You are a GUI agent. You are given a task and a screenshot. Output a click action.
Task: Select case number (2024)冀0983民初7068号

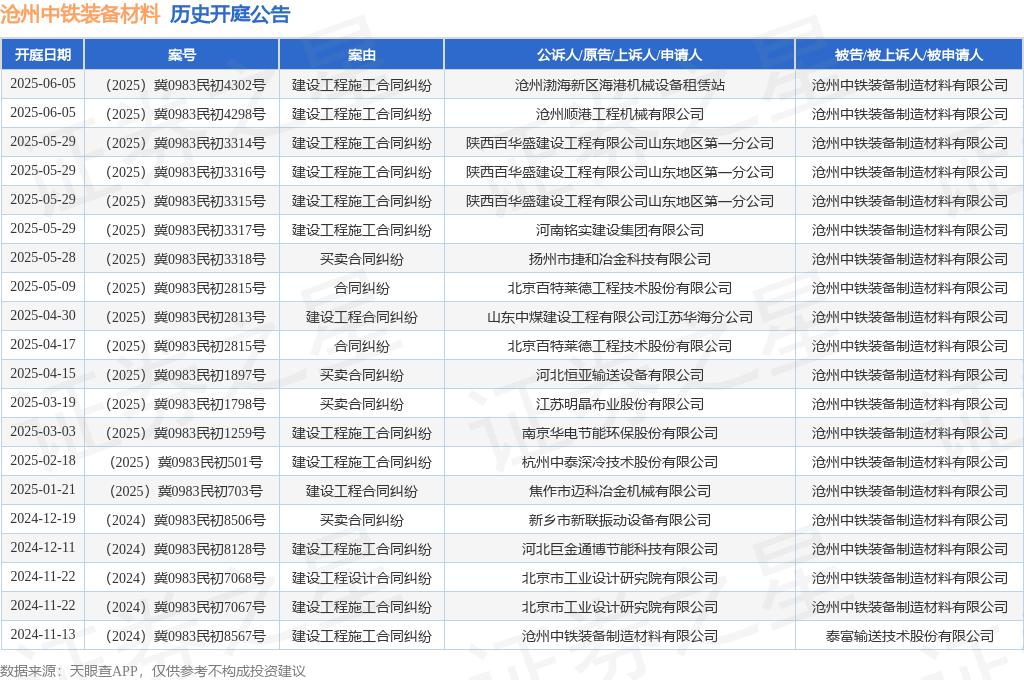point(185,578)
